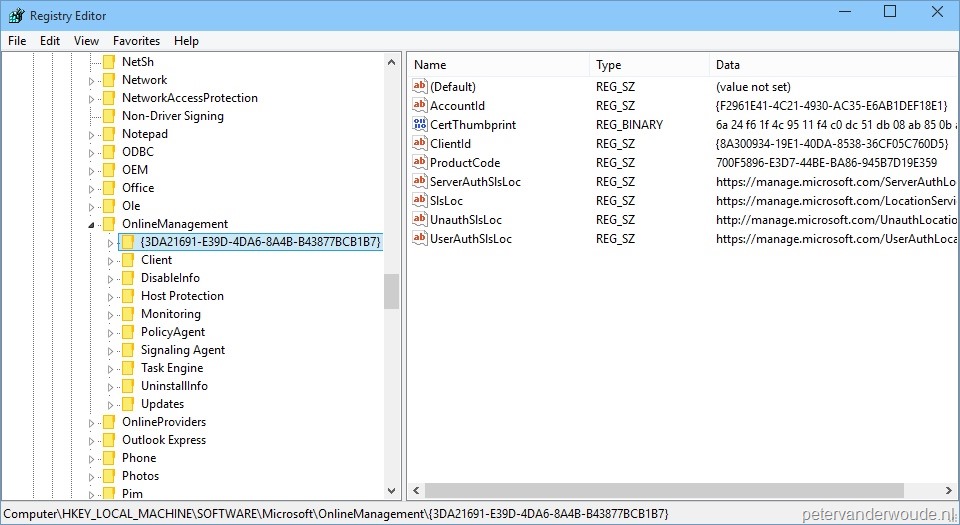Viewport: 960px width, 525px height.
Task: Click the AccountId data {F2961E41-4C21-4930-AC35-E6AB1DEF18E1}
Action: coord(831,106)
